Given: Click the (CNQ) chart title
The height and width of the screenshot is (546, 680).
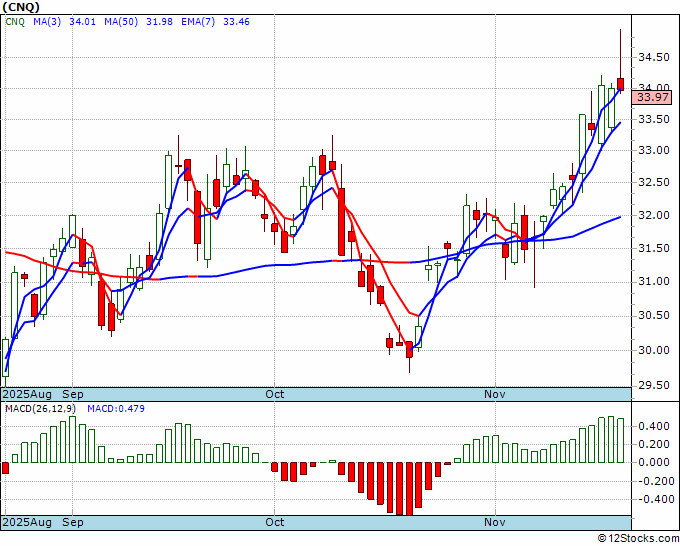Looking at the screenshot, I should point(21,7).
